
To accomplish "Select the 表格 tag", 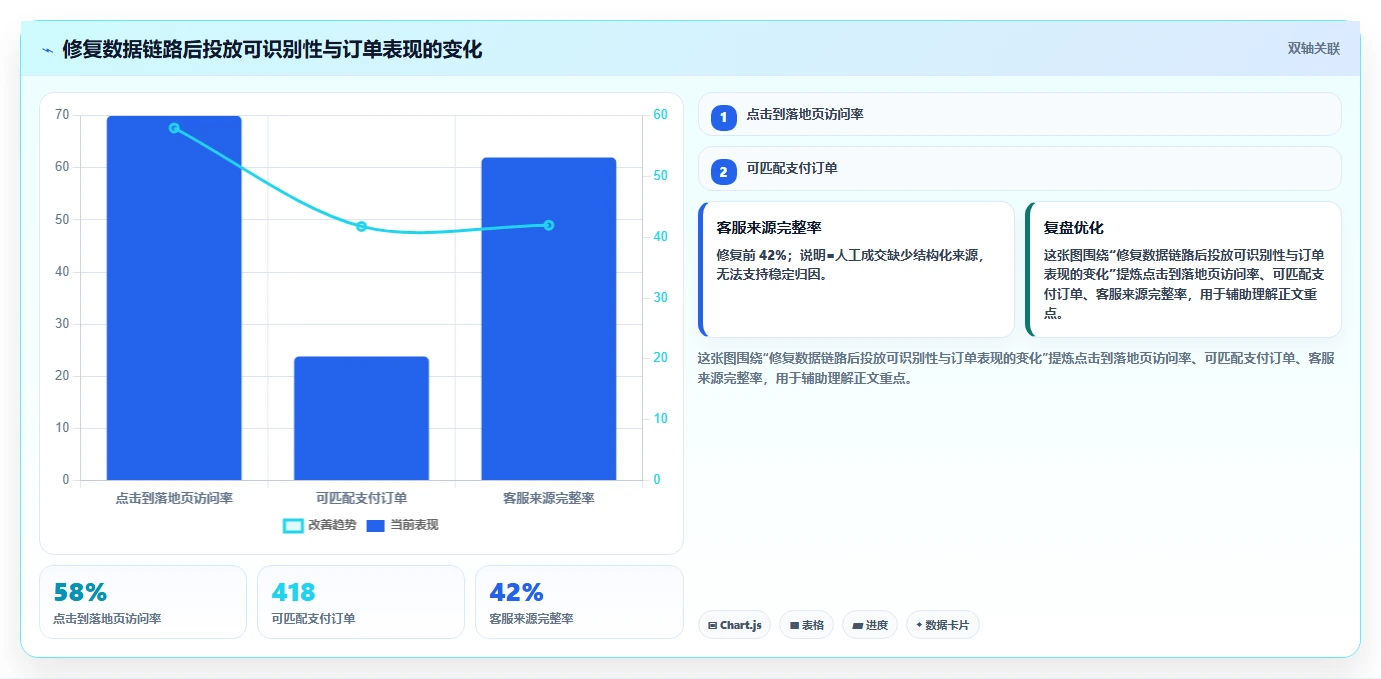I will 807,625.
